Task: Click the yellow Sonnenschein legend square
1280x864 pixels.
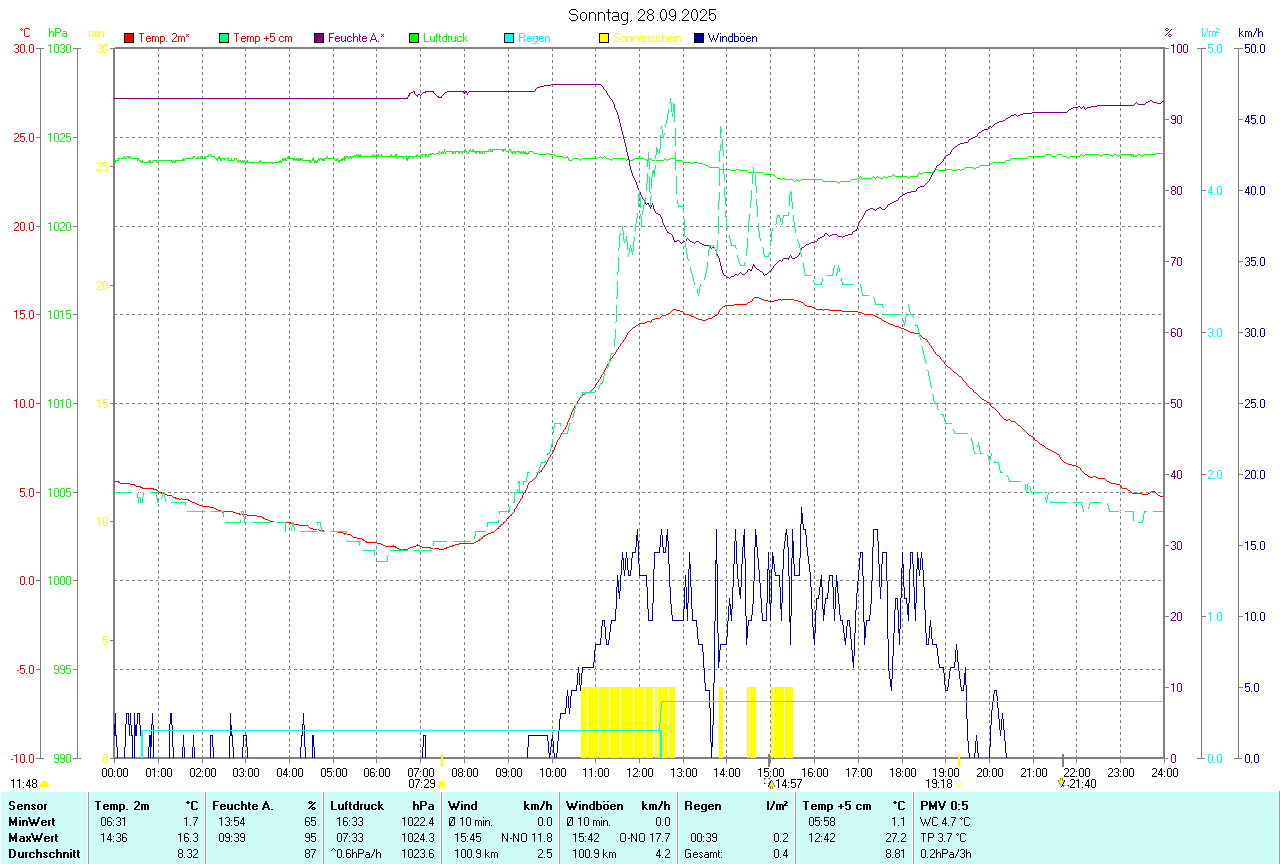Action: coord(604,38)
